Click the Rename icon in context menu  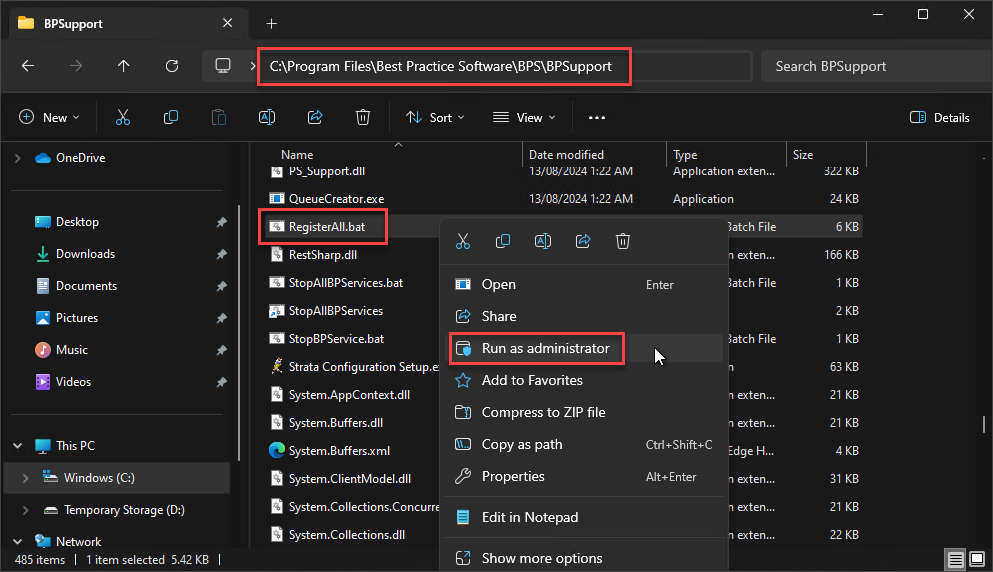543,241
